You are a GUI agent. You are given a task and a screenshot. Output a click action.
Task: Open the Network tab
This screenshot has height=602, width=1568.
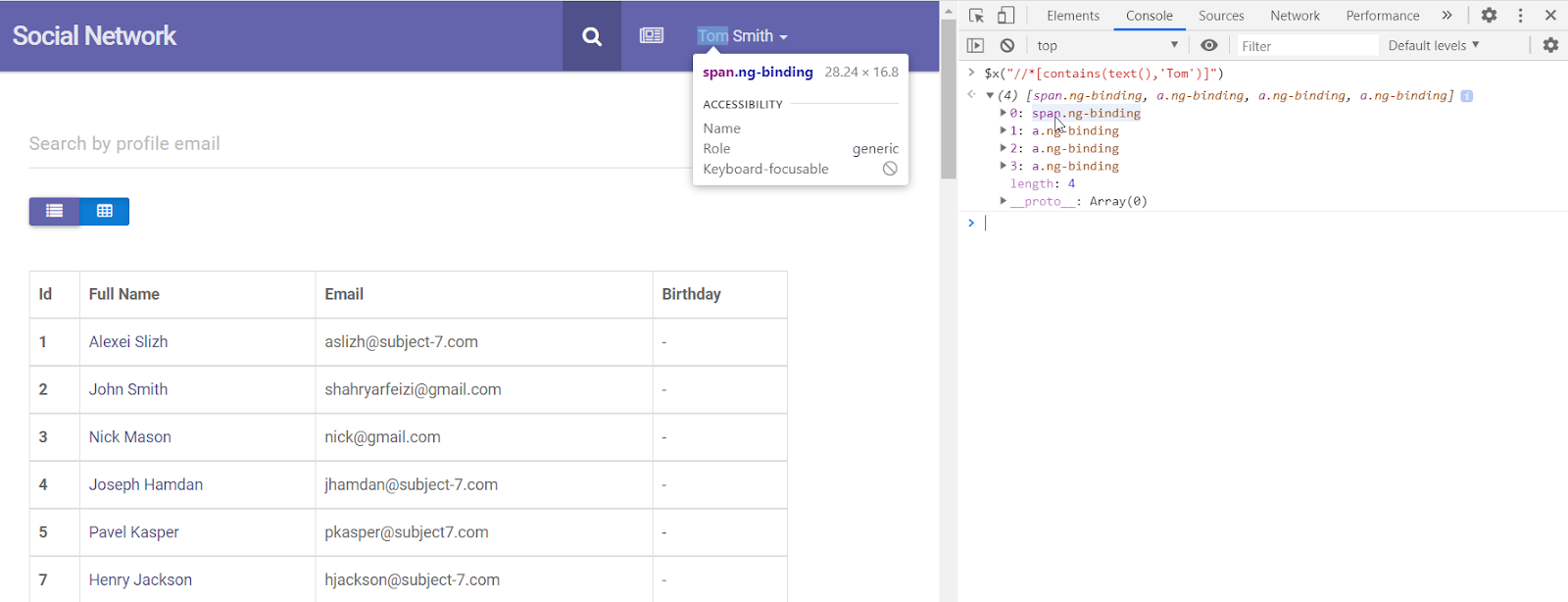pos(1295,16)
